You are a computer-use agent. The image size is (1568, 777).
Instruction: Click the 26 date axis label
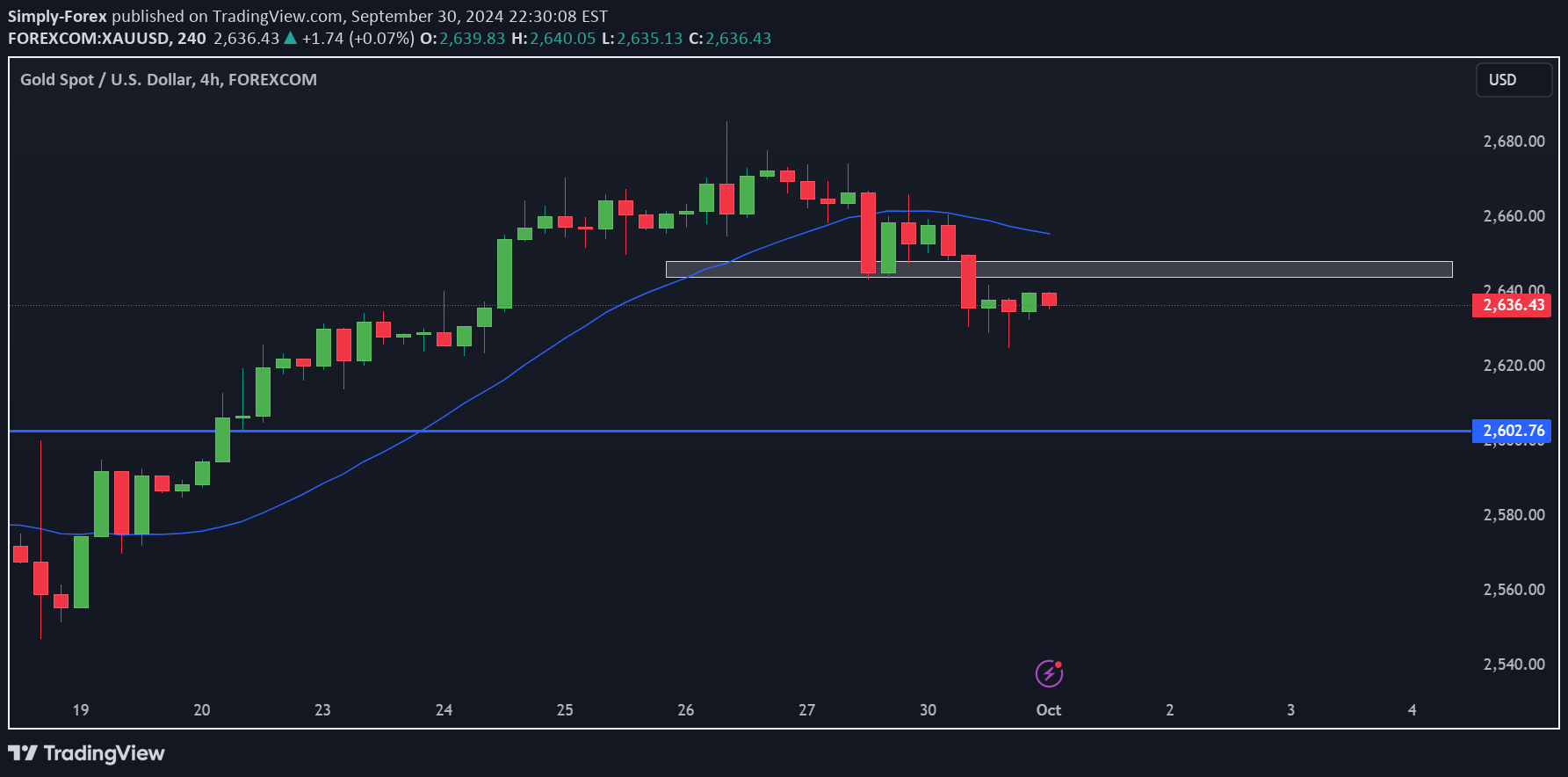[x=686, y=710]
